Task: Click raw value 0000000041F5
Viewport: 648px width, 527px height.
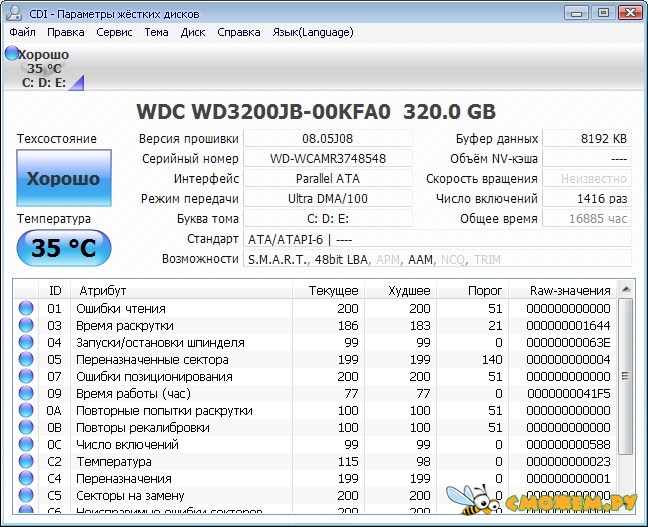Action: [x=569, y=393]
